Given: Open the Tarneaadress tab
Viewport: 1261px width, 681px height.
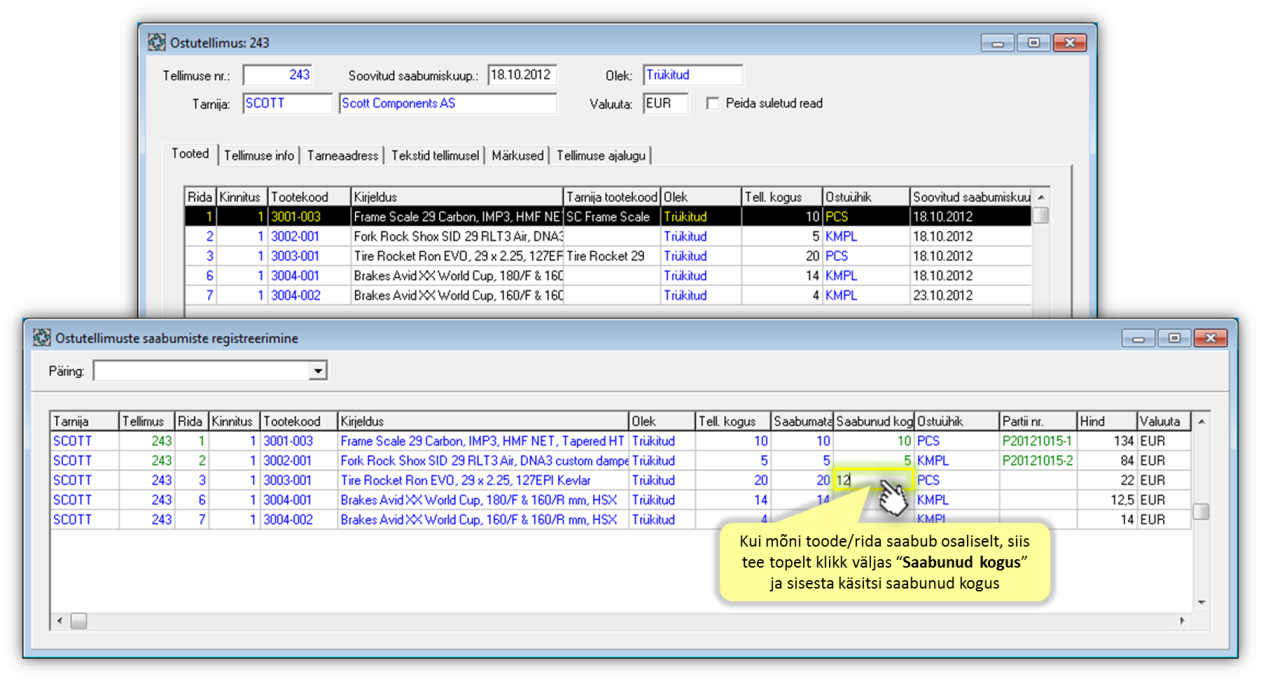Looking at the screenshot, I should (x=343, y=156).
